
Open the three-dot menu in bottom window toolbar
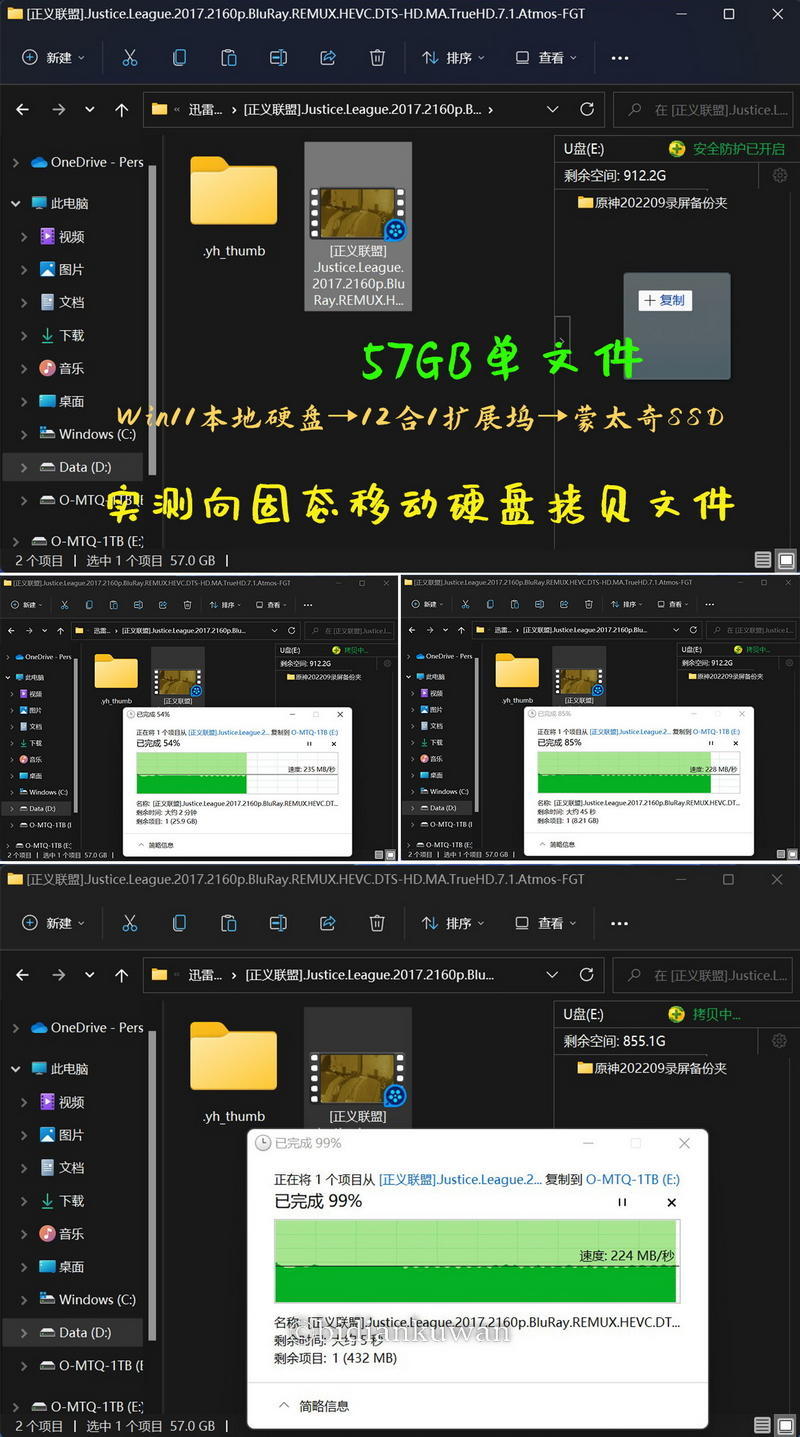pos(620,923)
